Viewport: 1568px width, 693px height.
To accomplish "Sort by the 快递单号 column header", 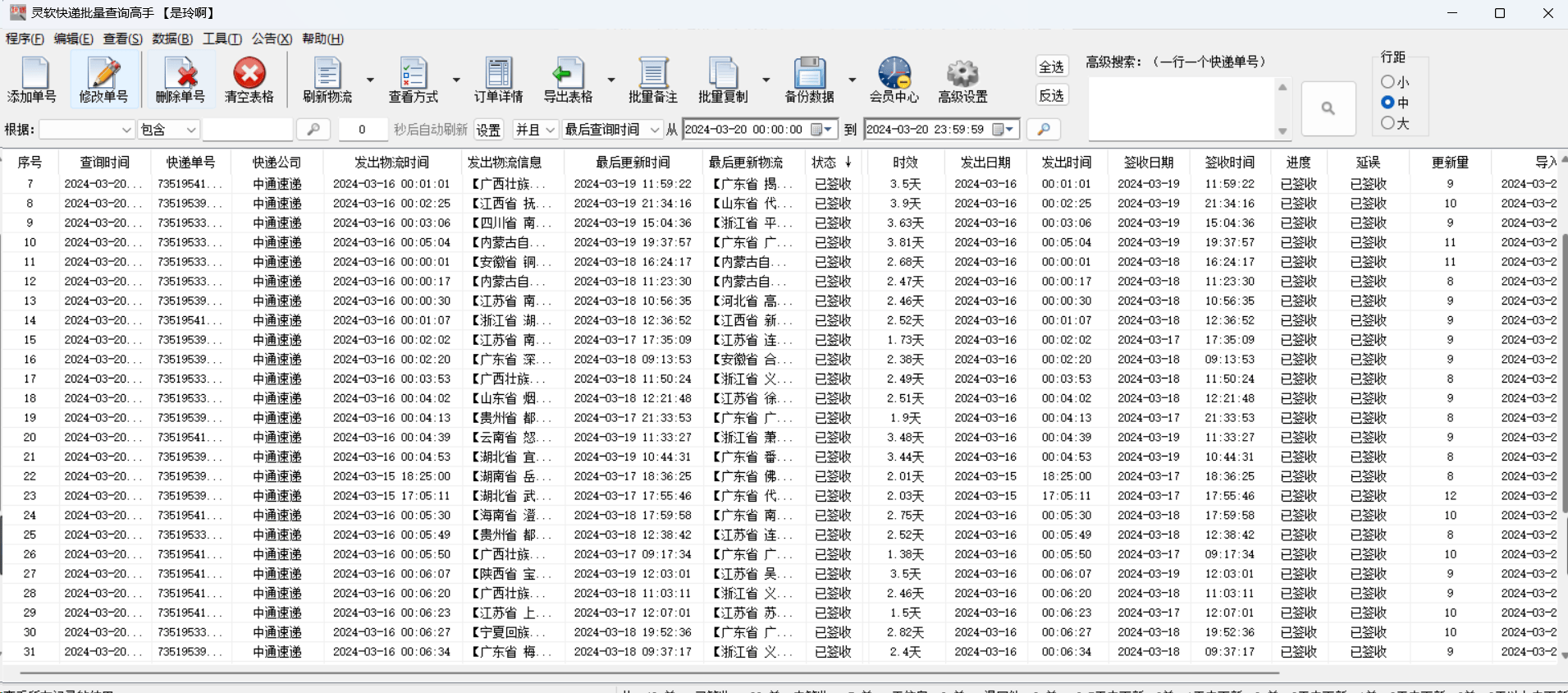I will tap(190, 163).
